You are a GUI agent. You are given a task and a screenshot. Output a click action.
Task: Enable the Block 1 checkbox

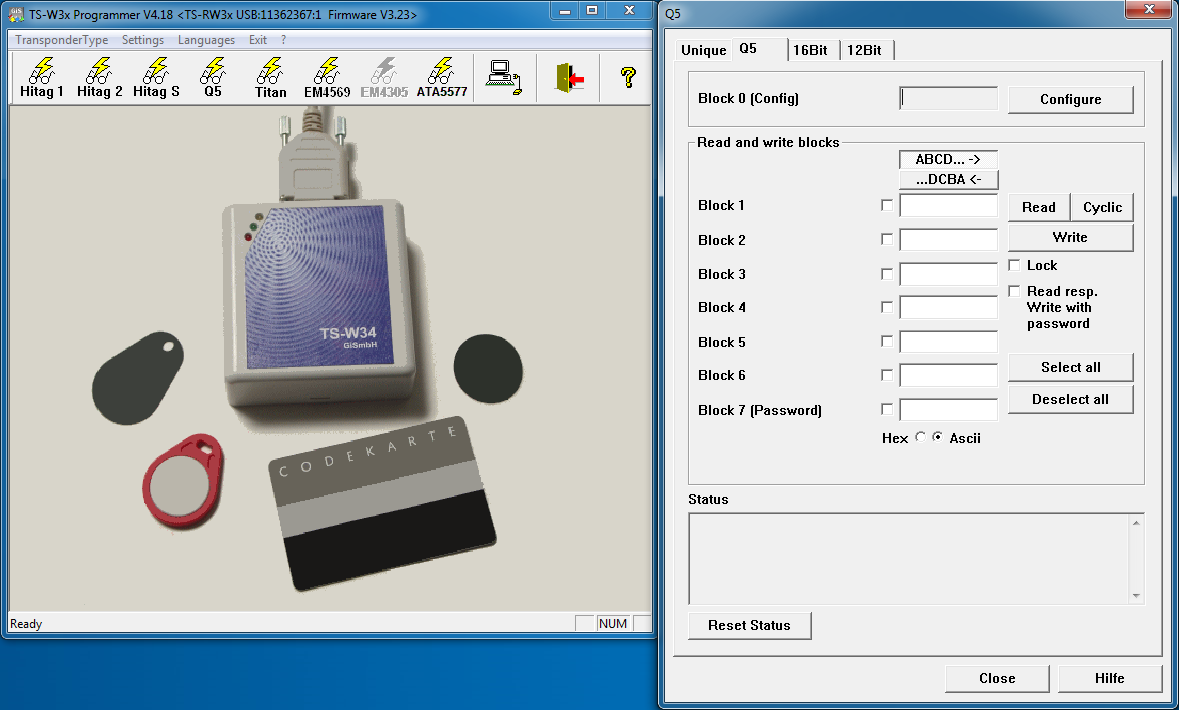(887, 206)
